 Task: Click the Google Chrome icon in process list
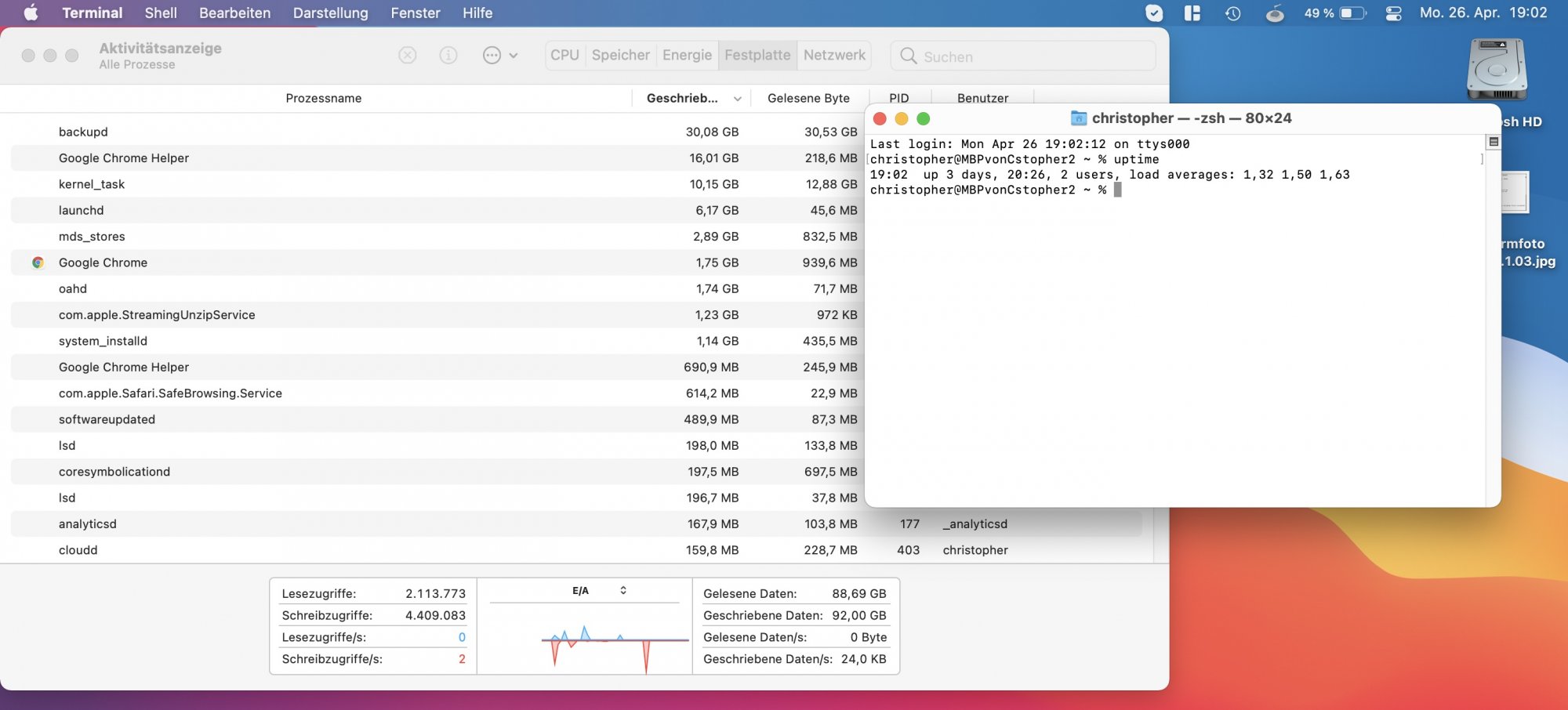pyautogui.click(x=38, y=263)
